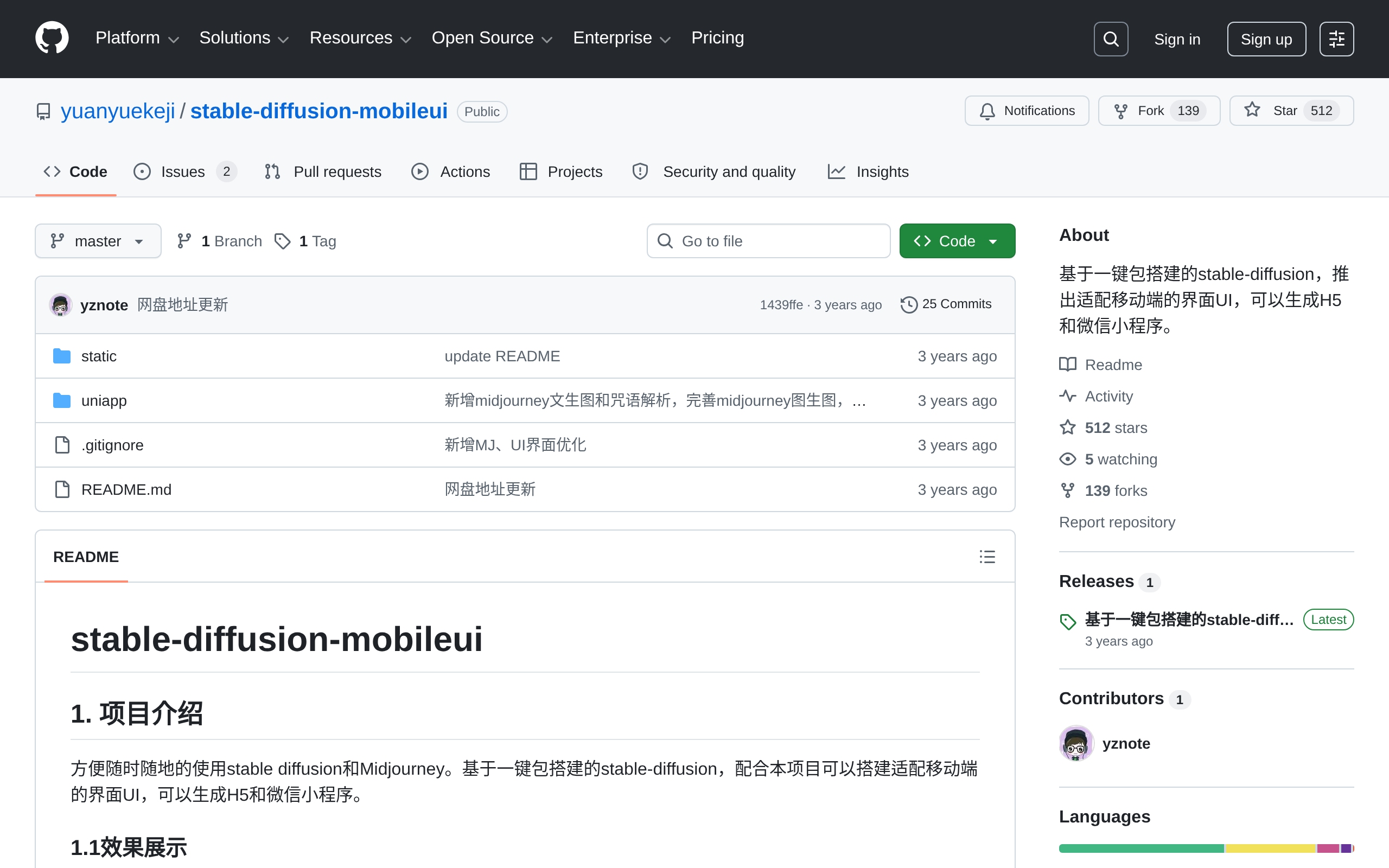Click the Sign up button
This screenshot has width=1389, height=868.
tap(1266, 39)
